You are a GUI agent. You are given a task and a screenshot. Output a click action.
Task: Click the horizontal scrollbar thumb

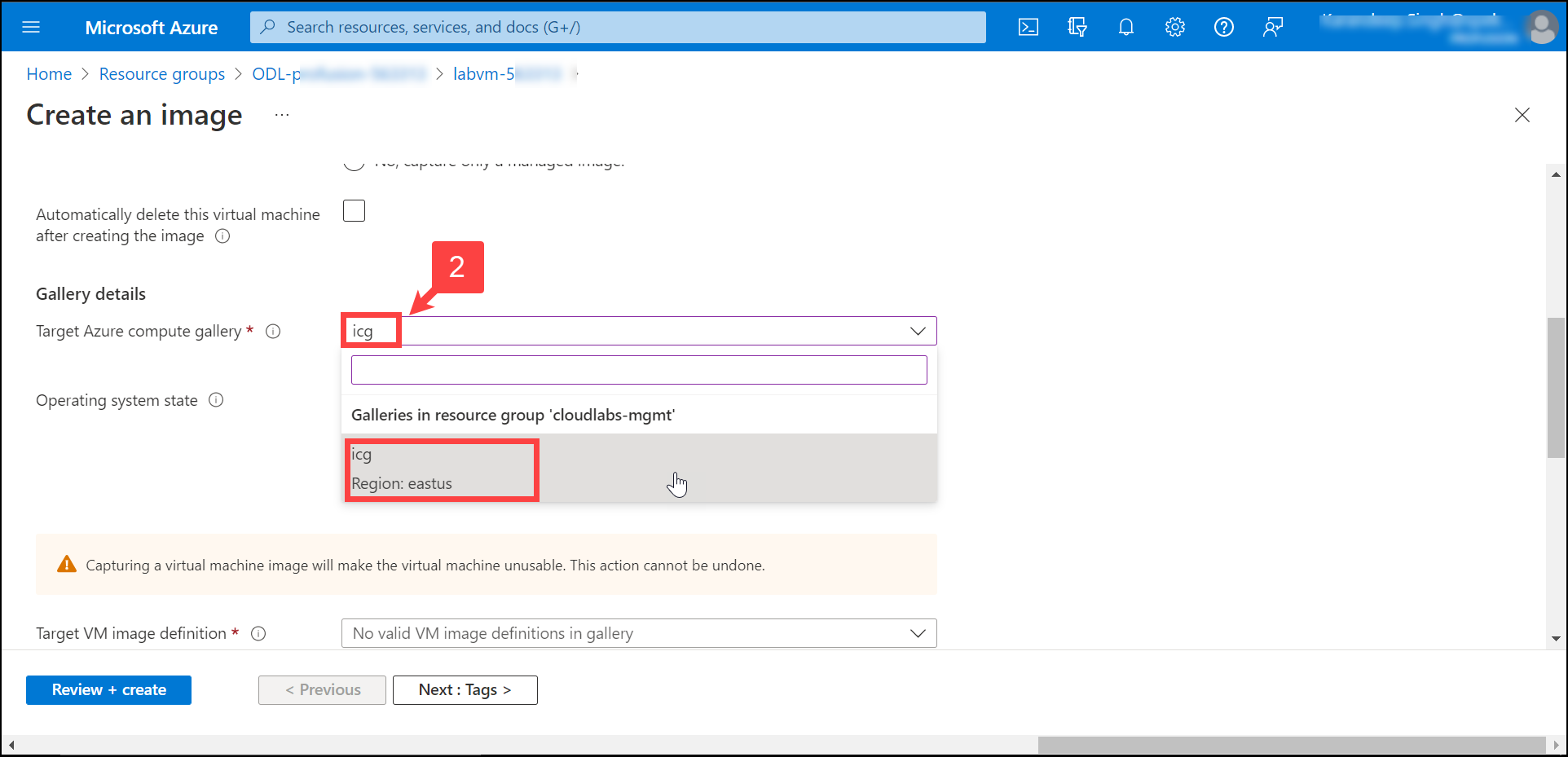pos(1292,745)
